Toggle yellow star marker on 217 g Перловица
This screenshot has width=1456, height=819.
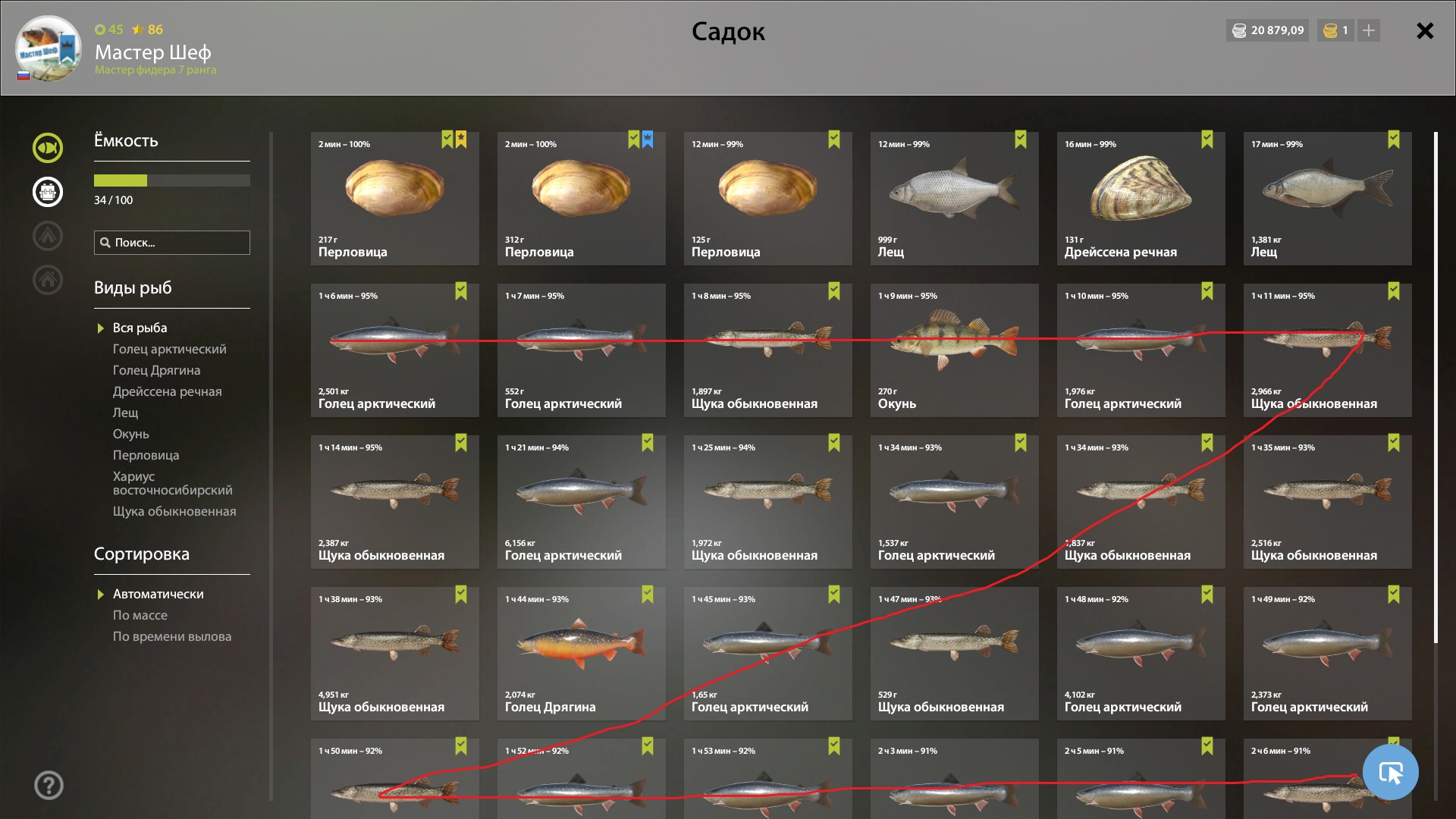tap(461, 140)
